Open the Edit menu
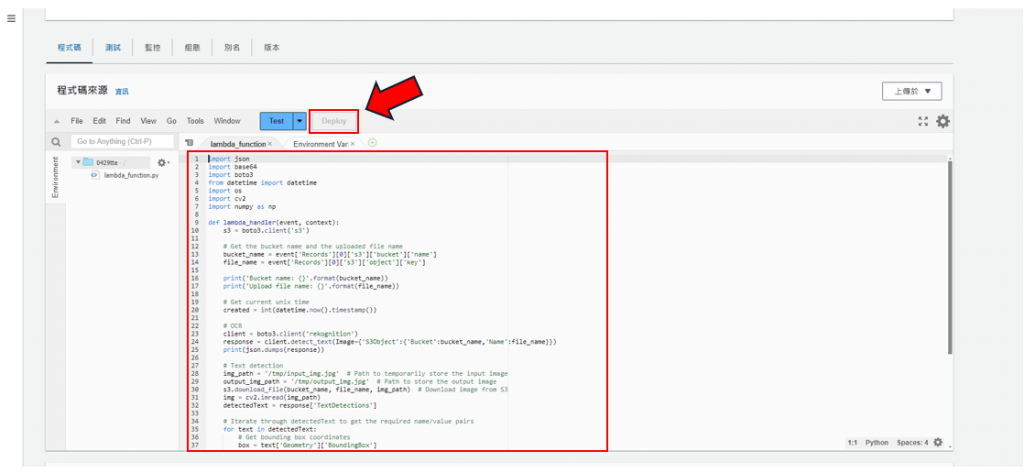This screenshot has width=1024, height=473. 99,121
